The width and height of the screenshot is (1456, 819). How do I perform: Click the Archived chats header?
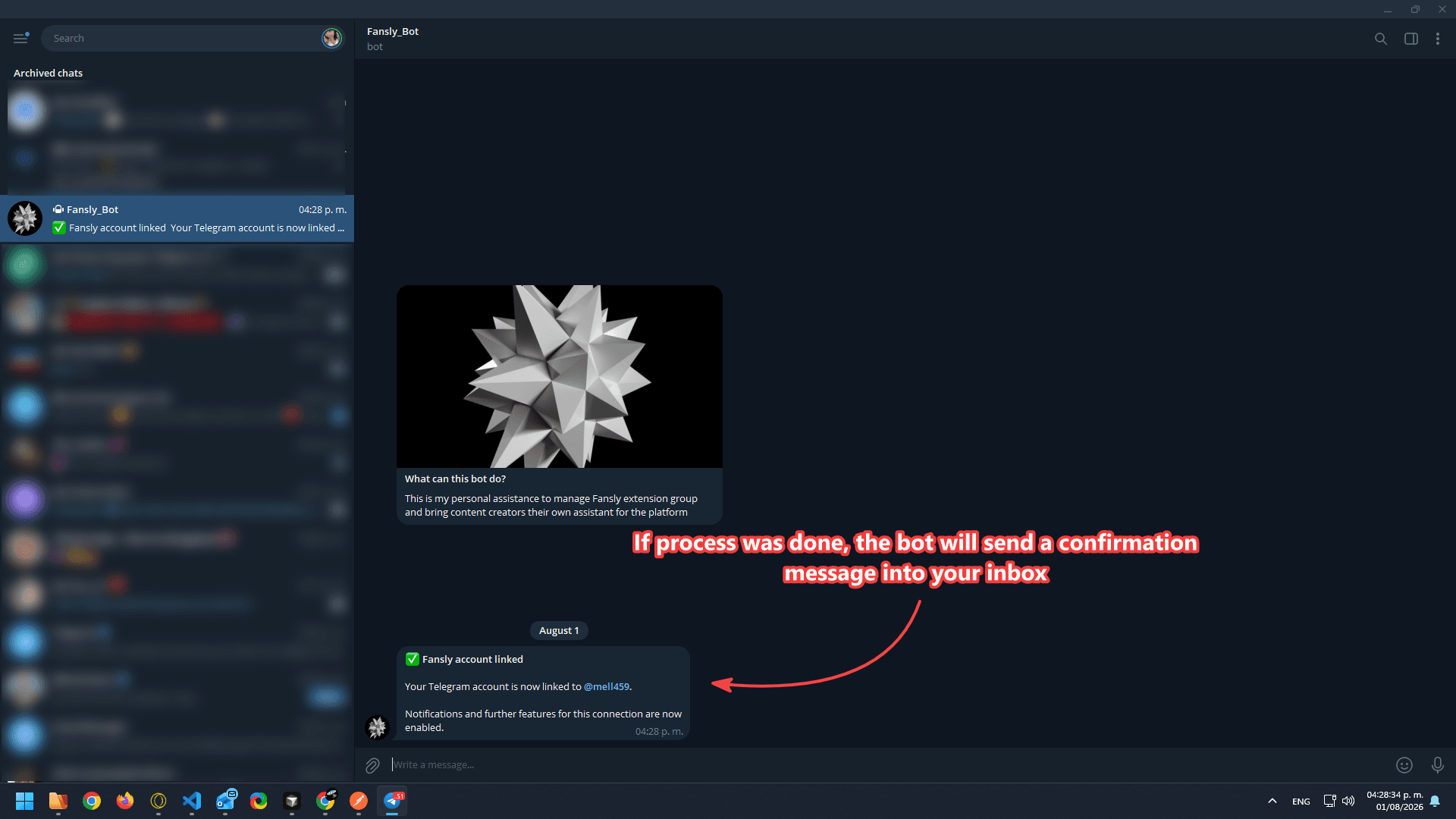point(48,73)
